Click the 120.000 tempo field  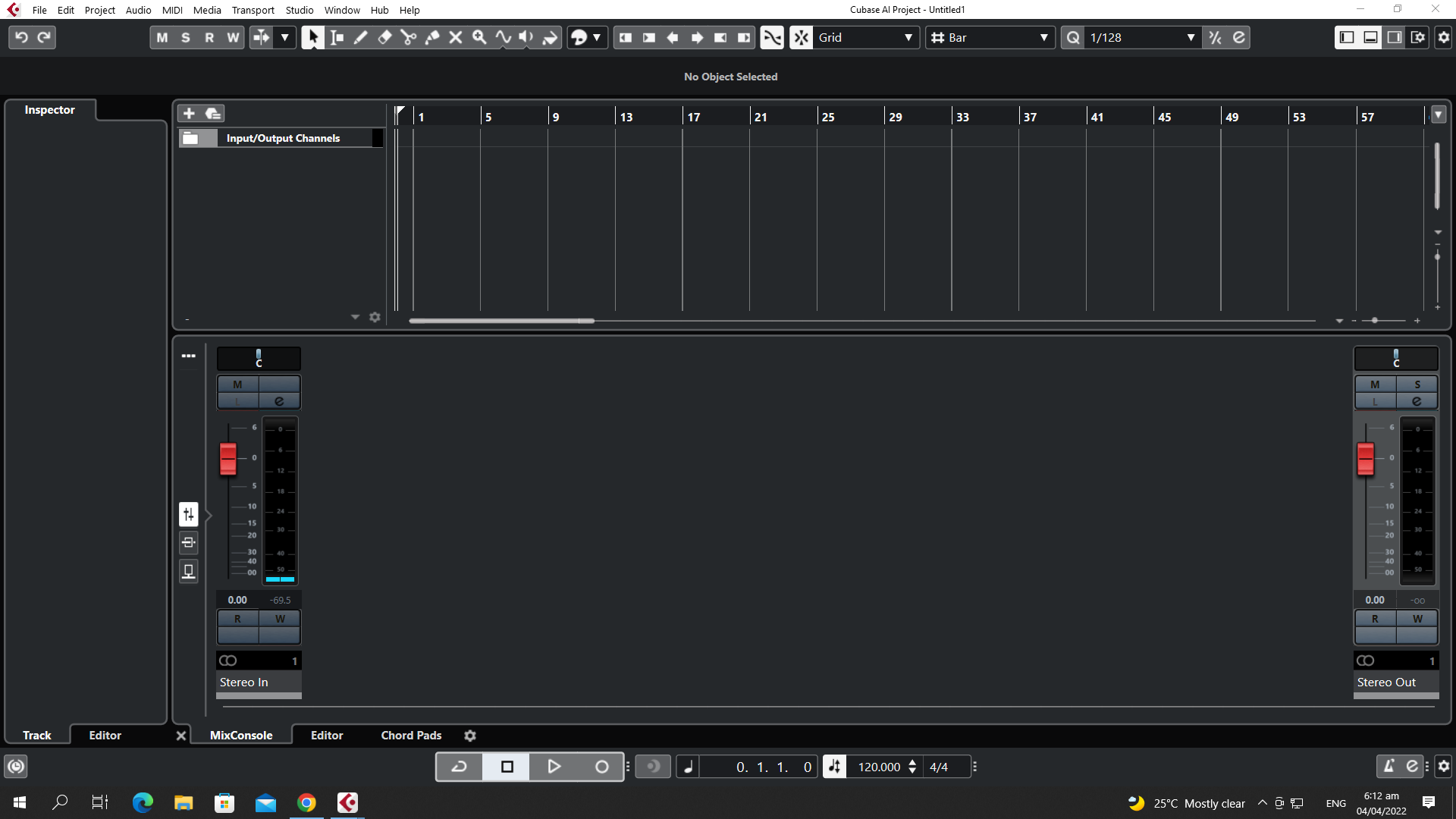878,767
